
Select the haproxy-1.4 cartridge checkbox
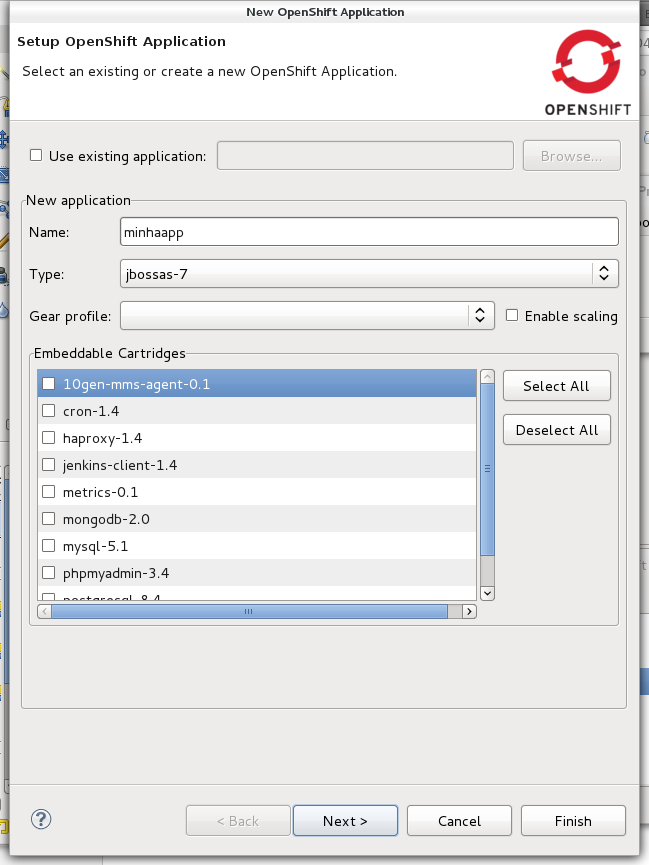[x=49, y=437]
